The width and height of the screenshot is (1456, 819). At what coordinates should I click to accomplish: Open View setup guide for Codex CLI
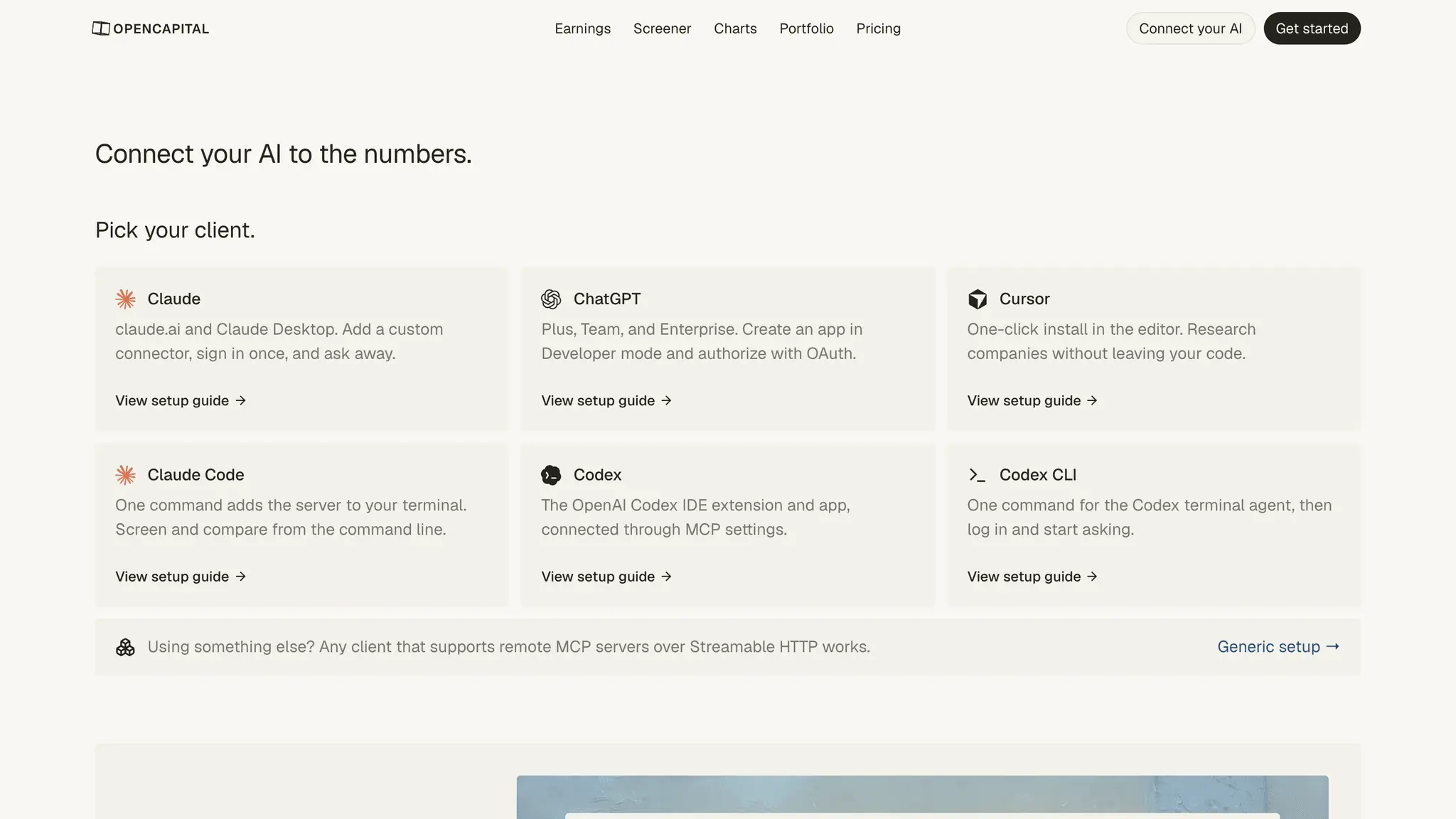(1032, 577)
